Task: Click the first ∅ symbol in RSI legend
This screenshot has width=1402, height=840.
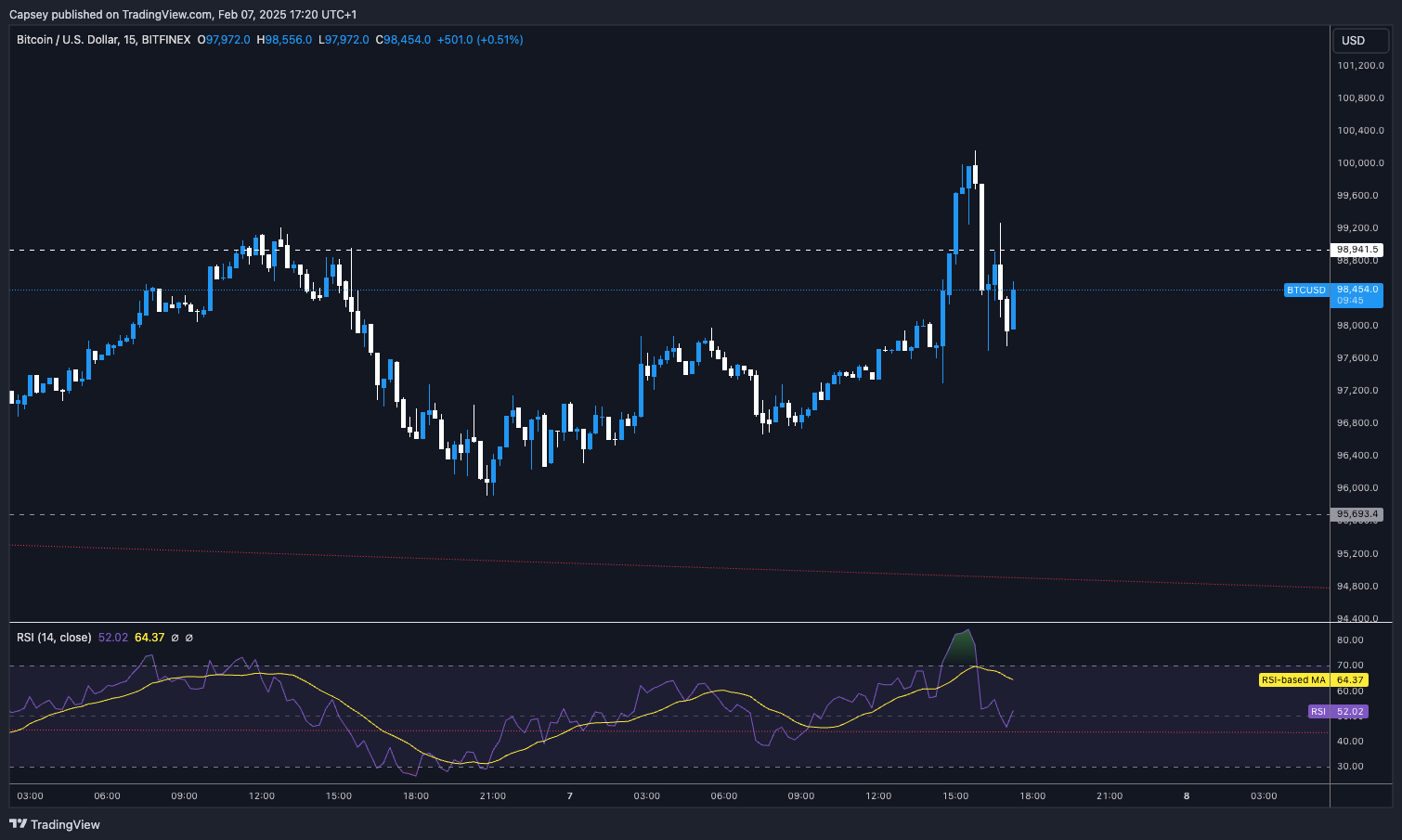Action: coord(175,638)
